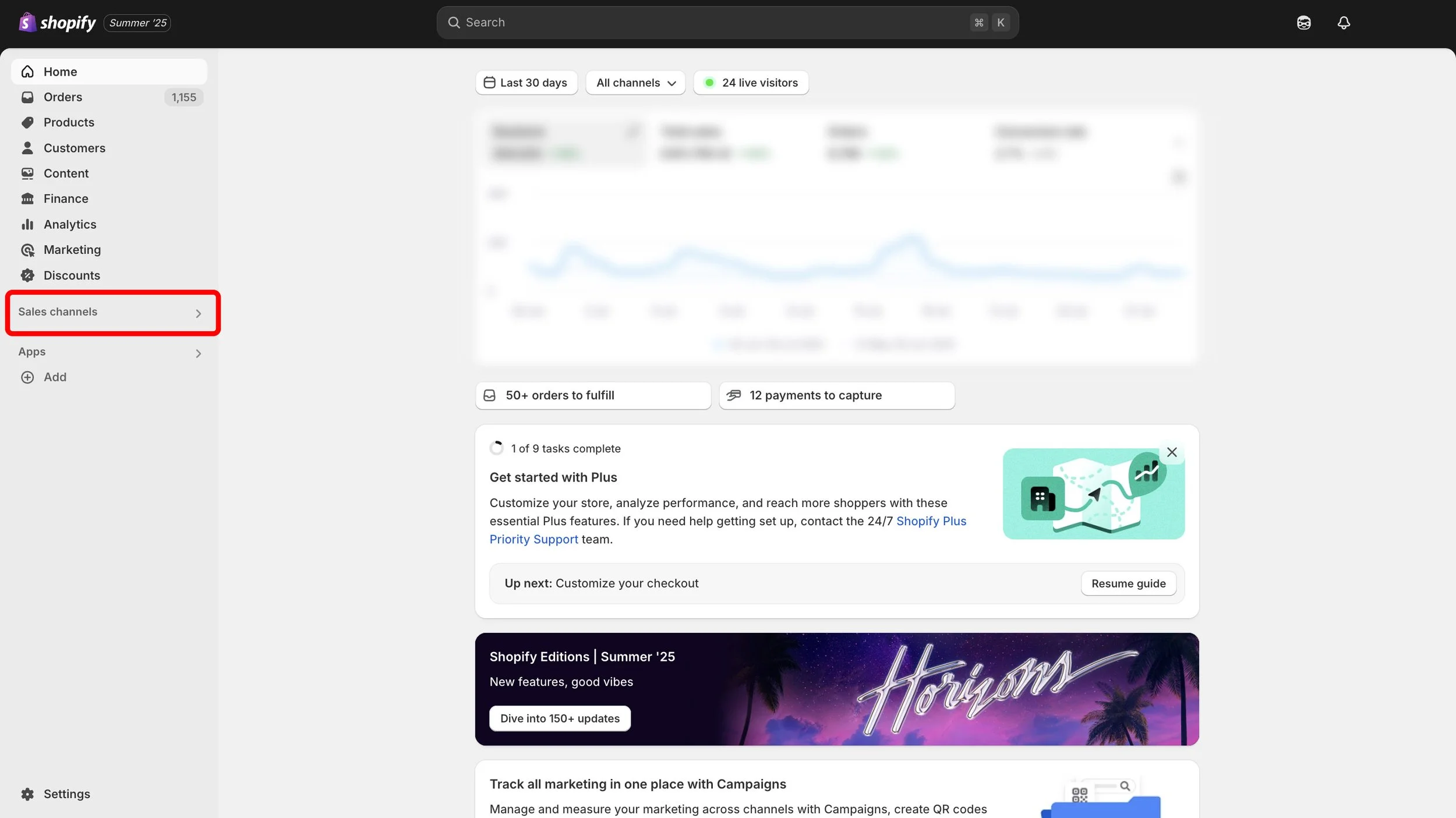Screen dimensions: 1456x818
Task: Open the notifications bell icon
Action: pyautogui.click(x=1344, y=23)
